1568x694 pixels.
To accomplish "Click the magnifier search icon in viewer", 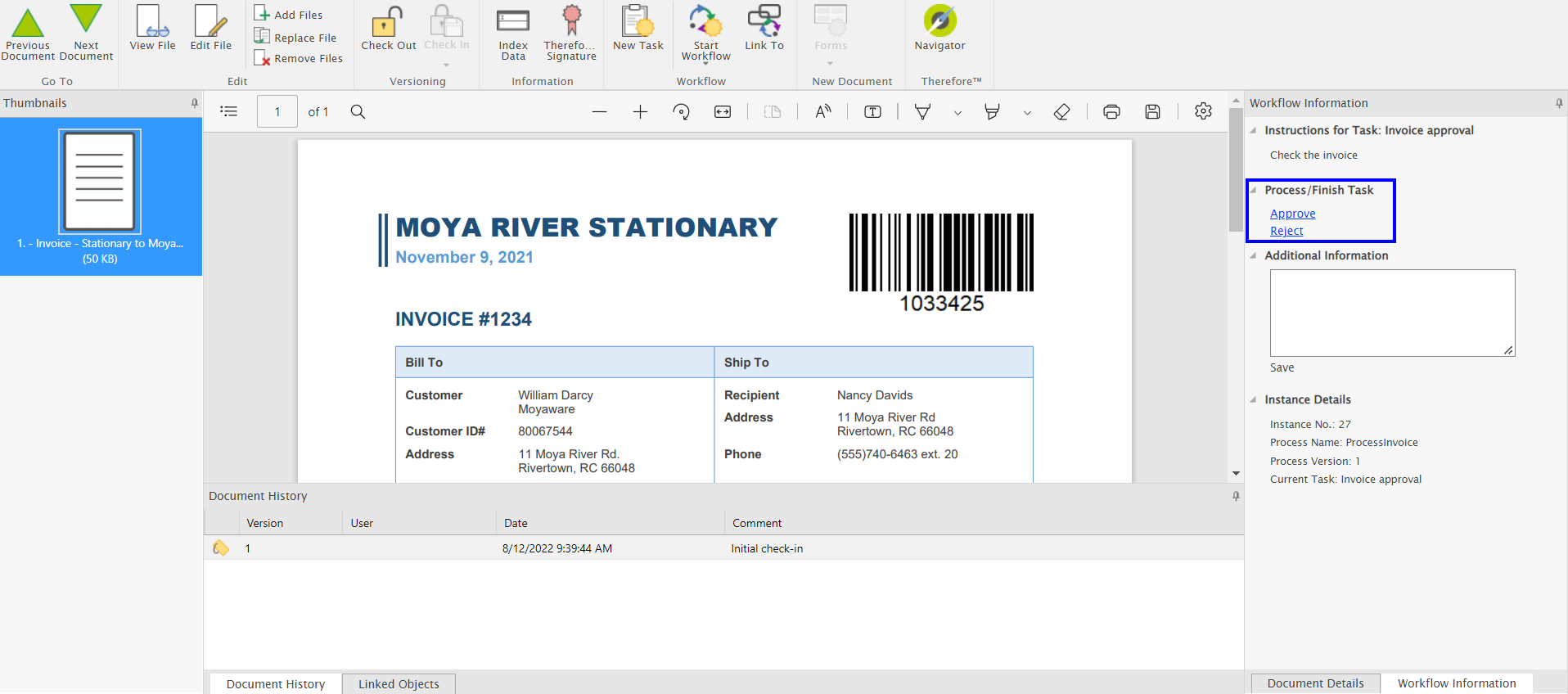I will click(x=358, y=112).
